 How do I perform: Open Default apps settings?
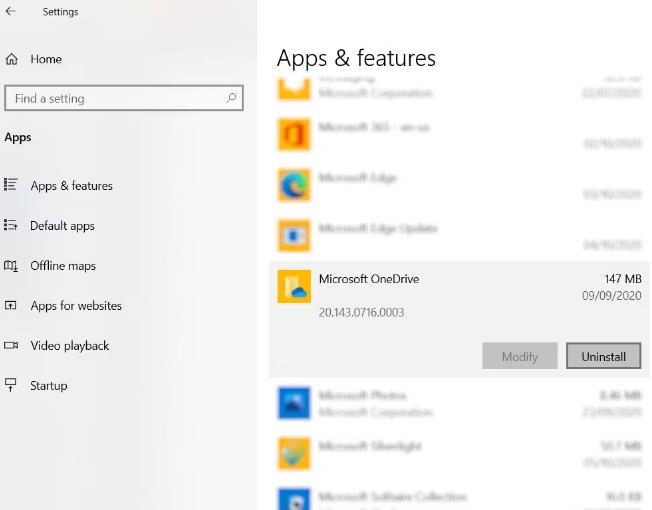[62, 226]
